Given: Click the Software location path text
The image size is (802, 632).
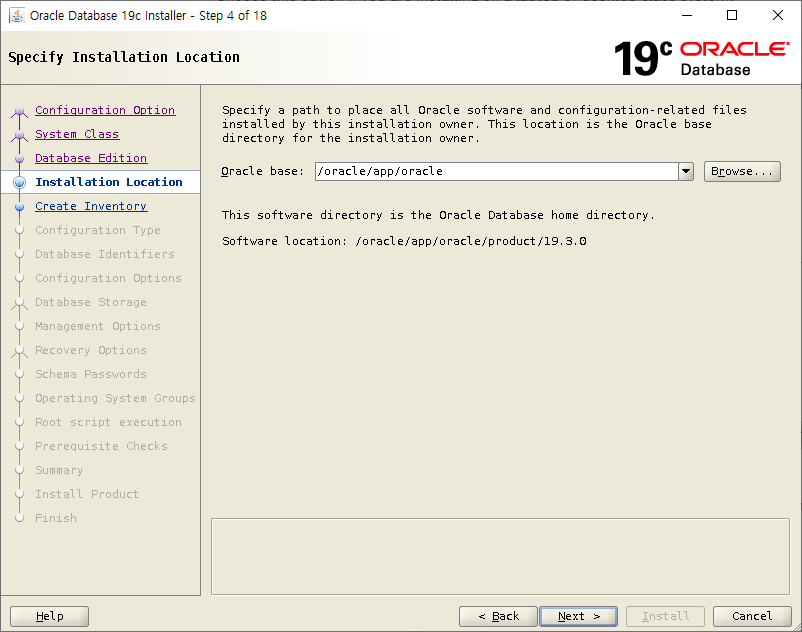Looking at the screenshot, I should coord(471,241).
